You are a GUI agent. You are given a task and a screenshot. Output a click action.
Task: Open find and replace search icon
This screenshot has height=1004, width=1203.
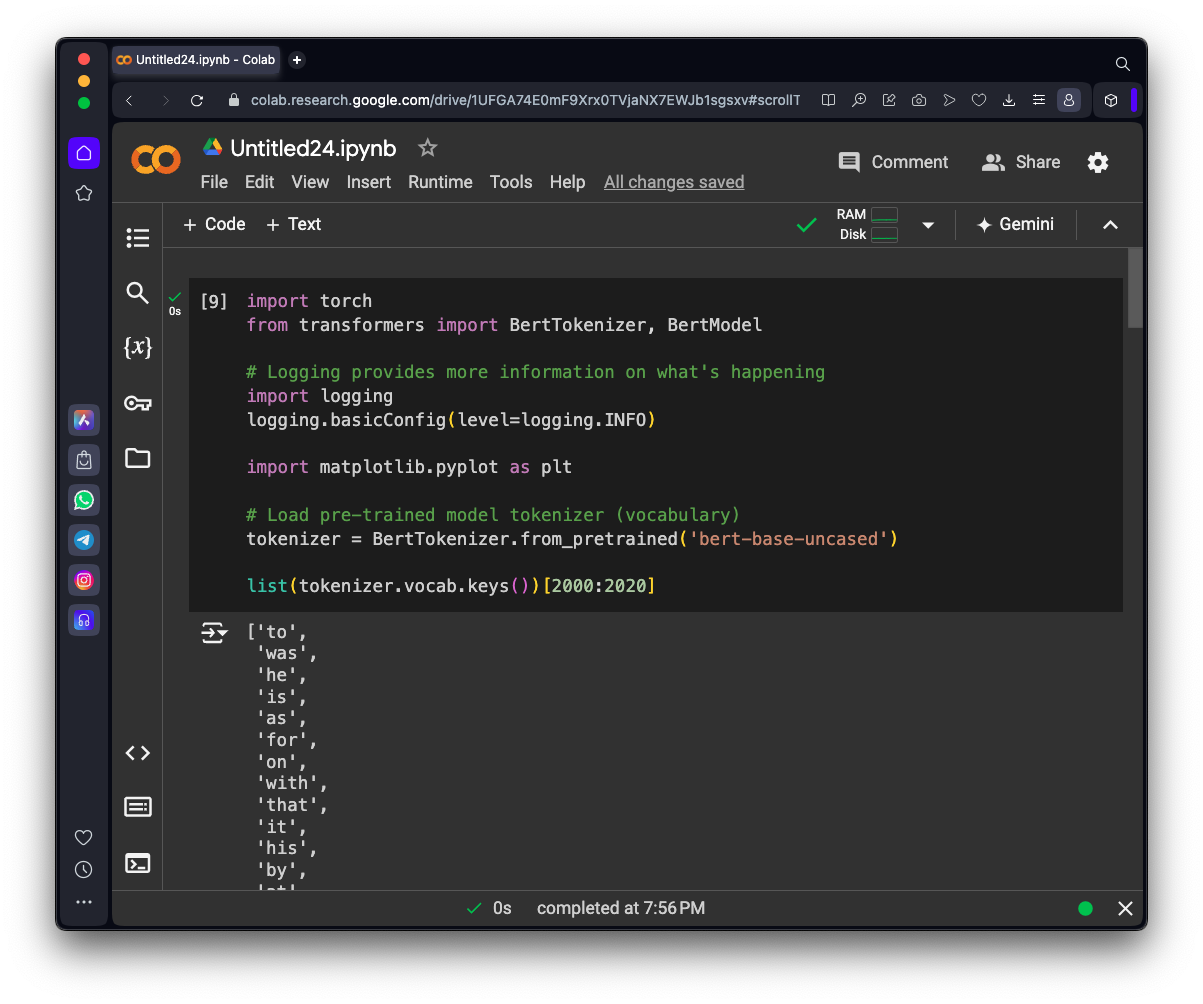pyautogui.click(x=138, y=293)
